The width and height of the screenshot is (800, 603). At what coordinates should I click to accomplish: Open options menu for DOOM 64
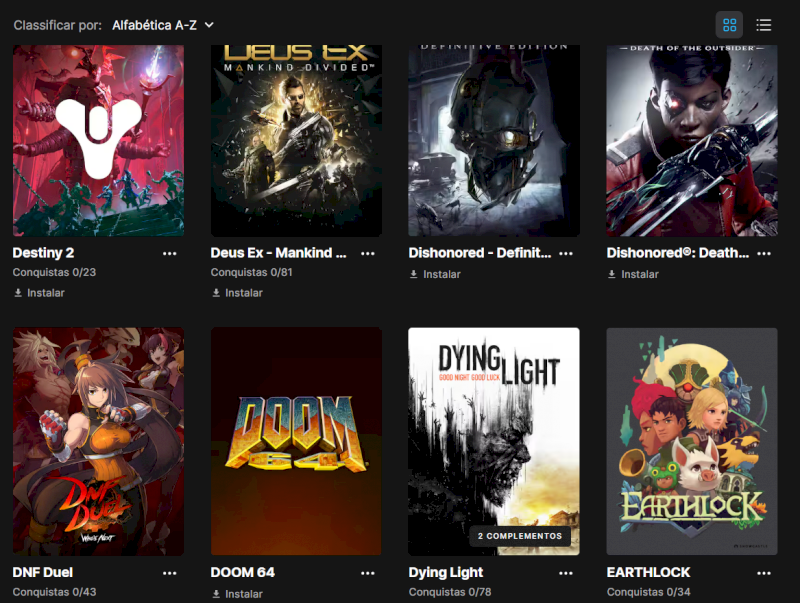pos(367,573)
